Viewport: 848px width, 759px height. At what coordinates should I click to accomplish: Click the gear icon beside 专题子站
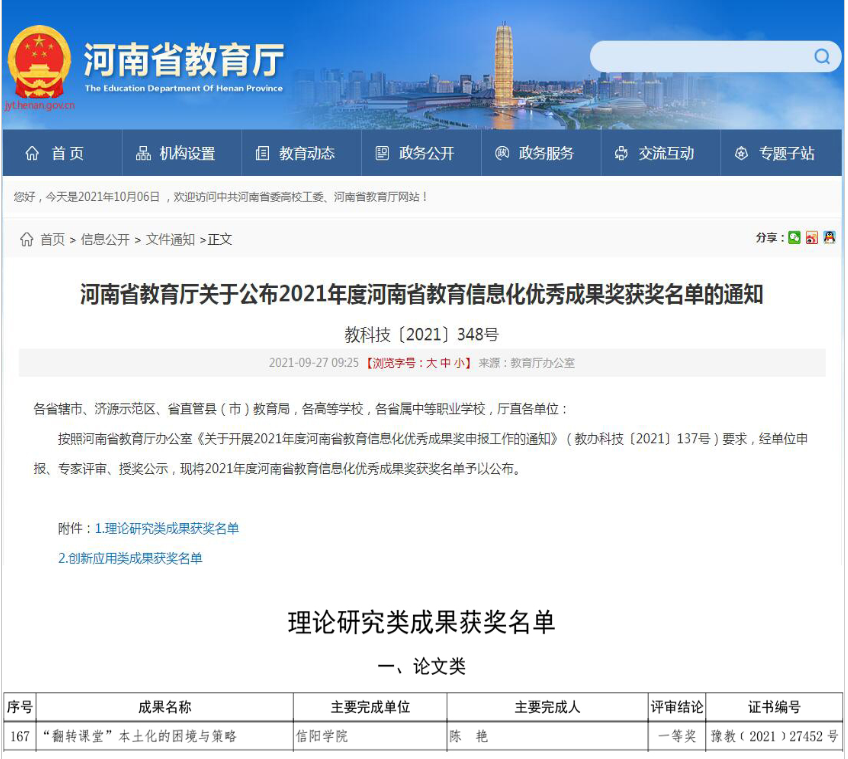(x=741, y=154)
